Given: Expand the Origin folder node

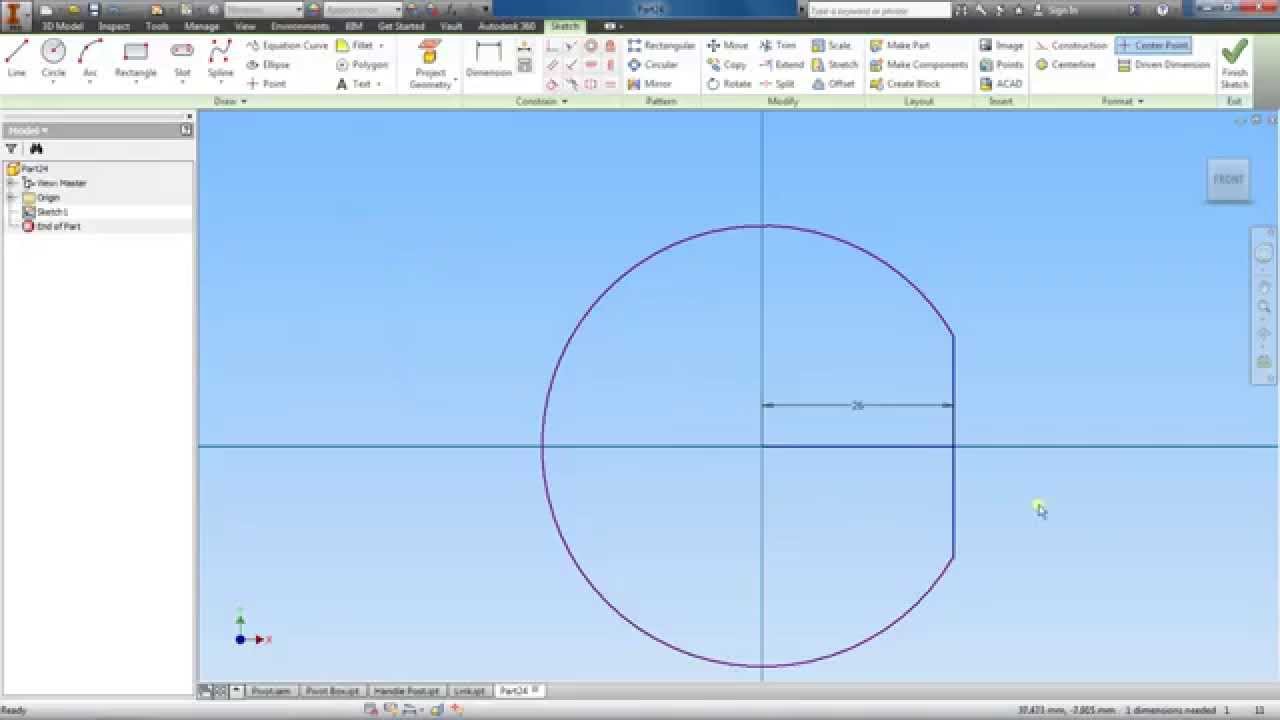Looking at the screenshot, I should pyautogui.click(x=10, y=197).
